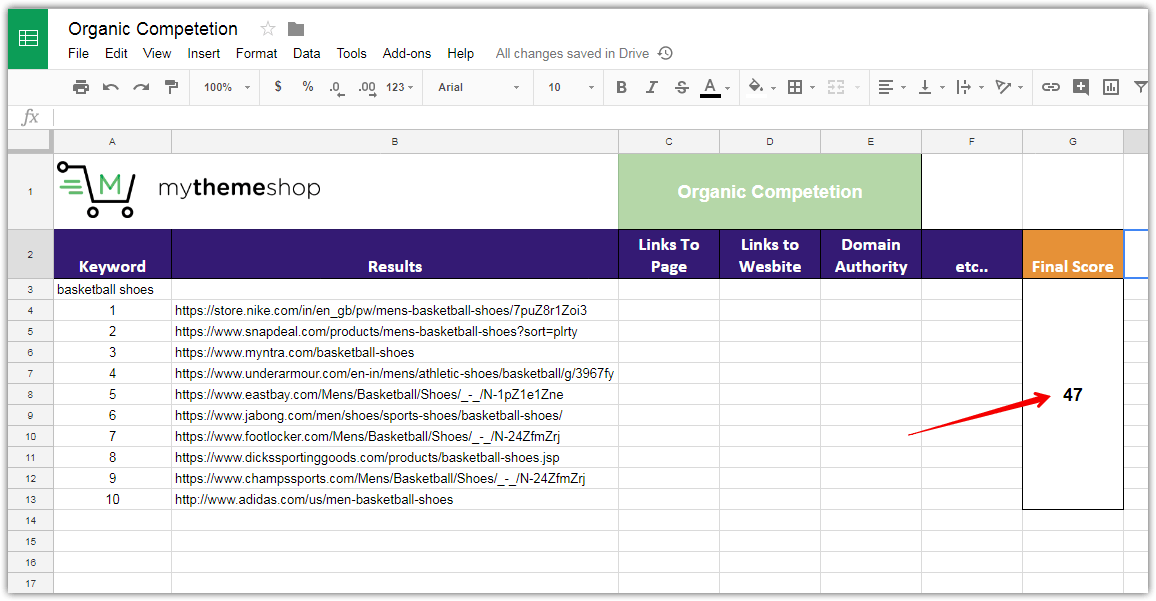Select the Paint format tool
This screenshot has width=1156, height=601.
tap(171, 87)
